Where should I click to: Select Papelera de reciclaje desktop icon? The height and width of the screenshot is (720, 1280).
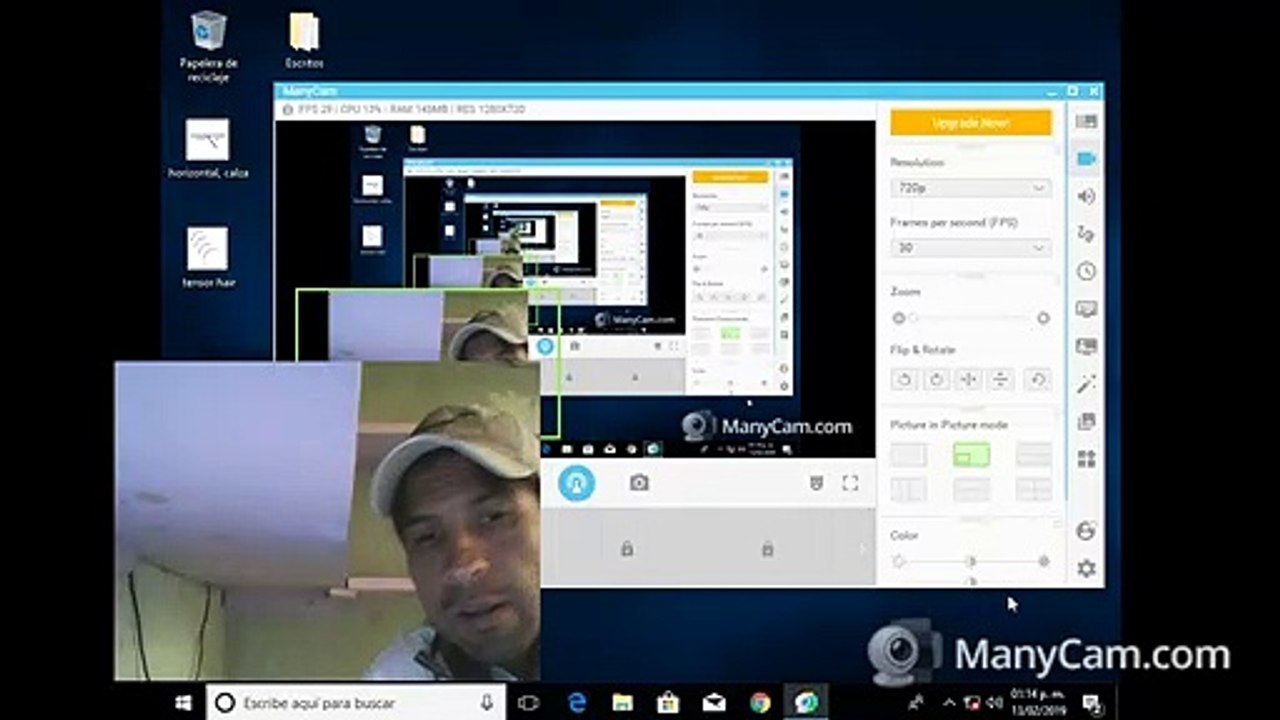pos(208,46)
